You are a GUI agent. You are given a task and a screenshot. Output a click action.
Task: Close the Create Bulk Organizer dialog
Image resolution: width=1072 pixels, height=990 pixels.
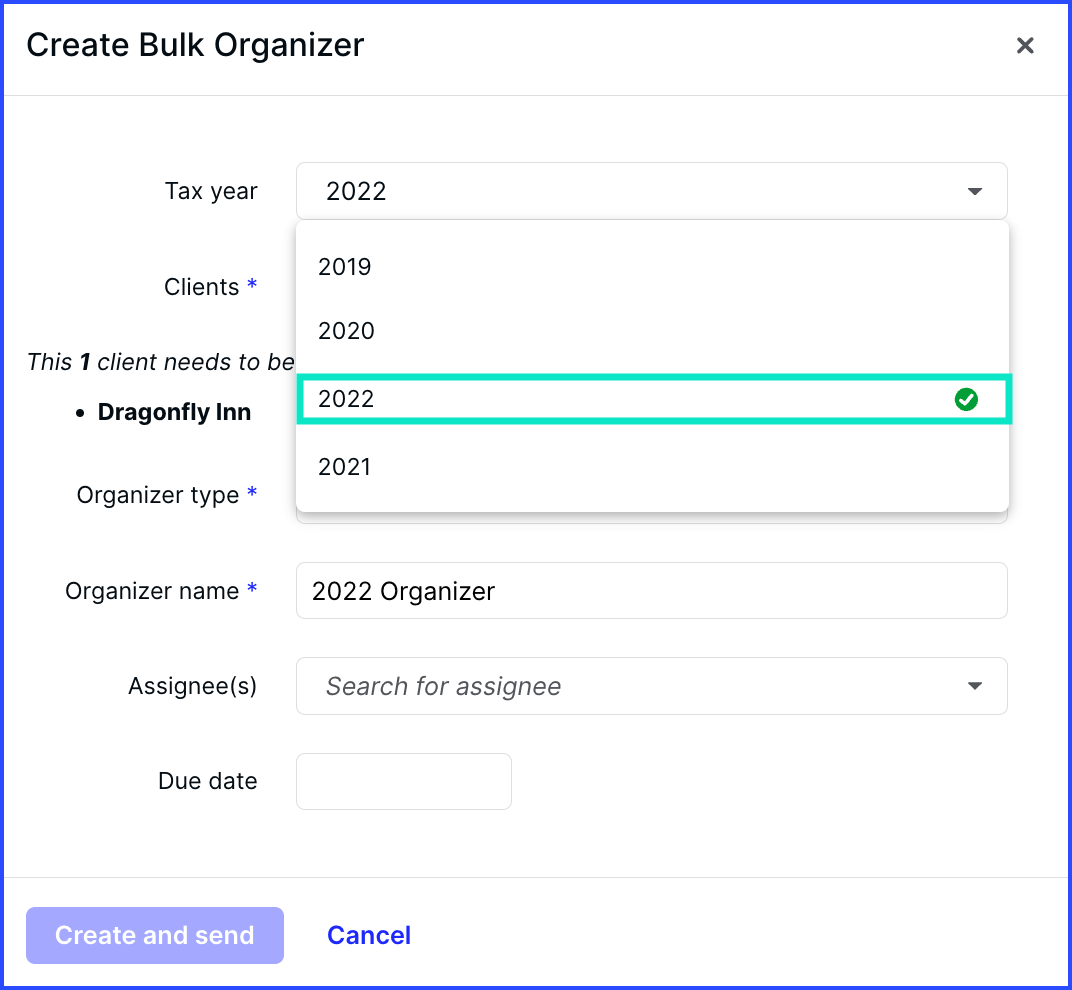[1024, 46]
